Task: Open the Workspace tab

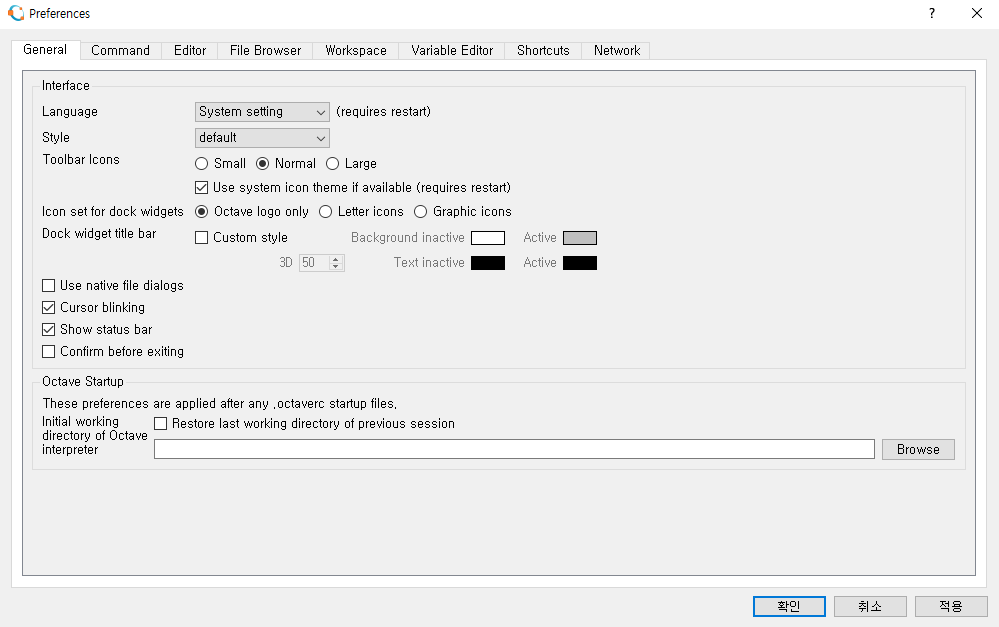Action: (356, 50)
